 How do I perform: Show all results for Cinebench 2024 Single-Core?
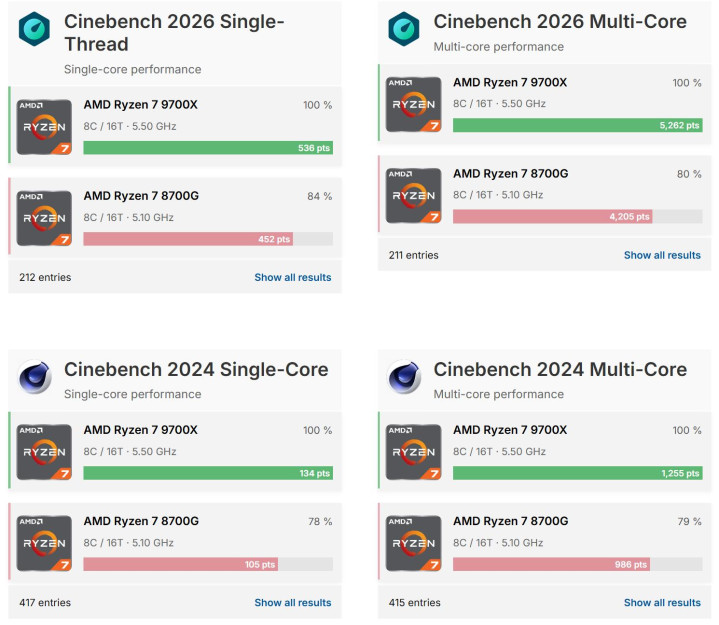pyautogui.click(x=292, y=603)
